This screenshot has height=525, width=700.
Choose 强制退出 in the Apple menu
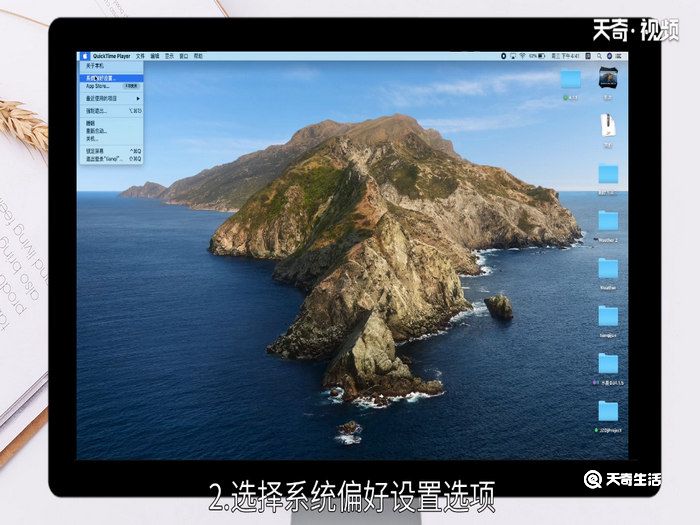coord(112,111)
